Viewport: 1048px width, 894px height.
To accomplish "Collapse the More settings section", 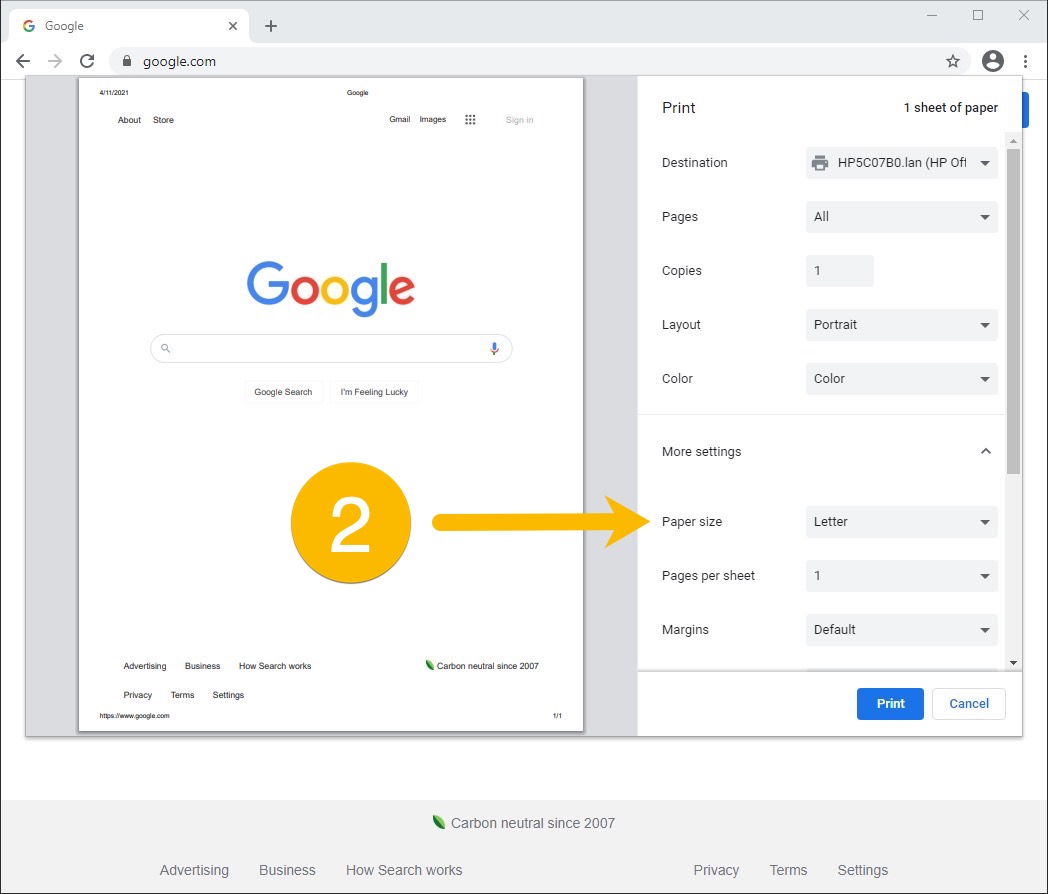I will tap(985, 452).
